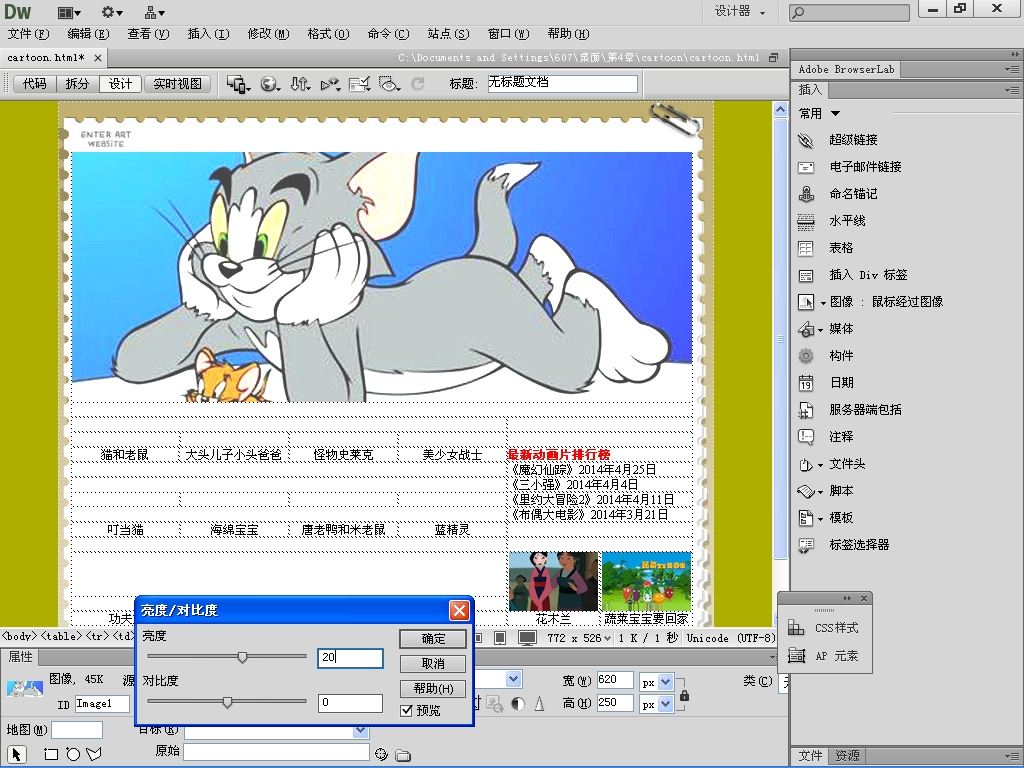
Task: Insert date calendar icon
Action: (806, 383)
